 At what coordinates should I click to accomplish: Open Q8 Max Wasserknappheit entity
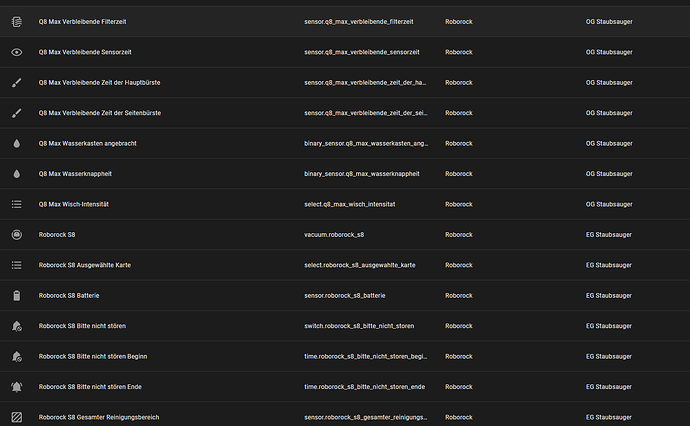tap(75, 174)
